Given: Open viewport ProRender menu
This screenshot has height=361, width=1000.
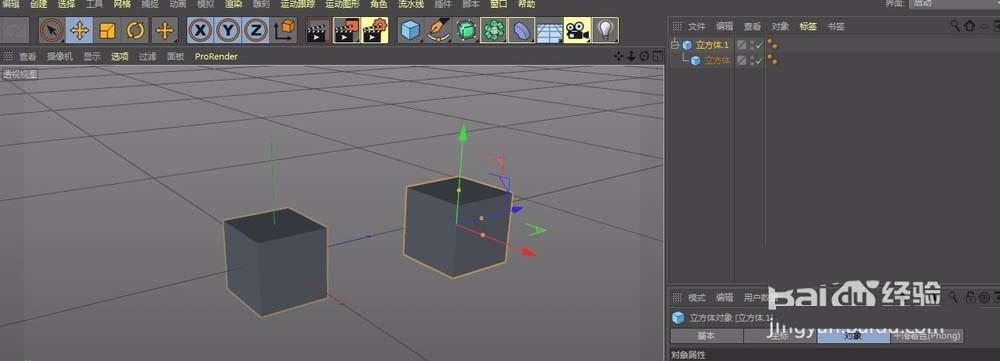Looking at the screenshot, I should [216, 56].
